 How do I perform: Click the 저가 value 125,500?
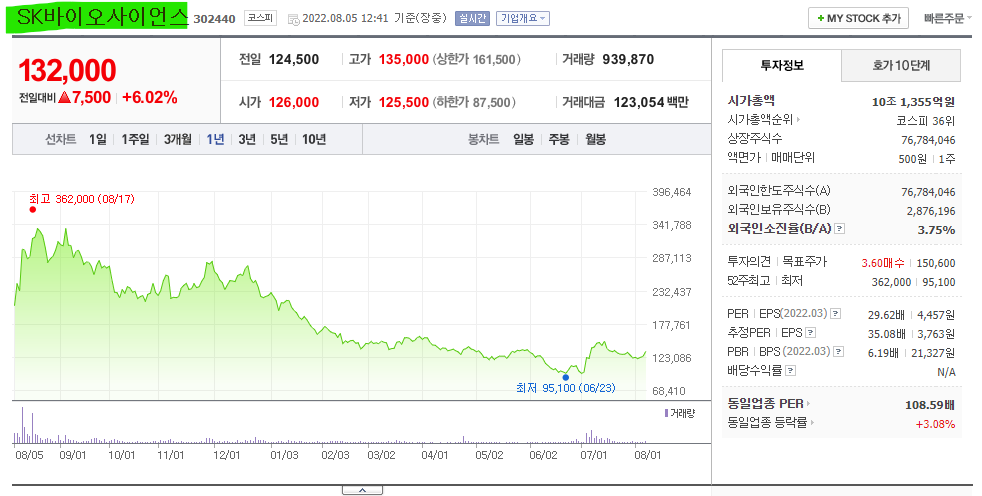coord(404,102)
